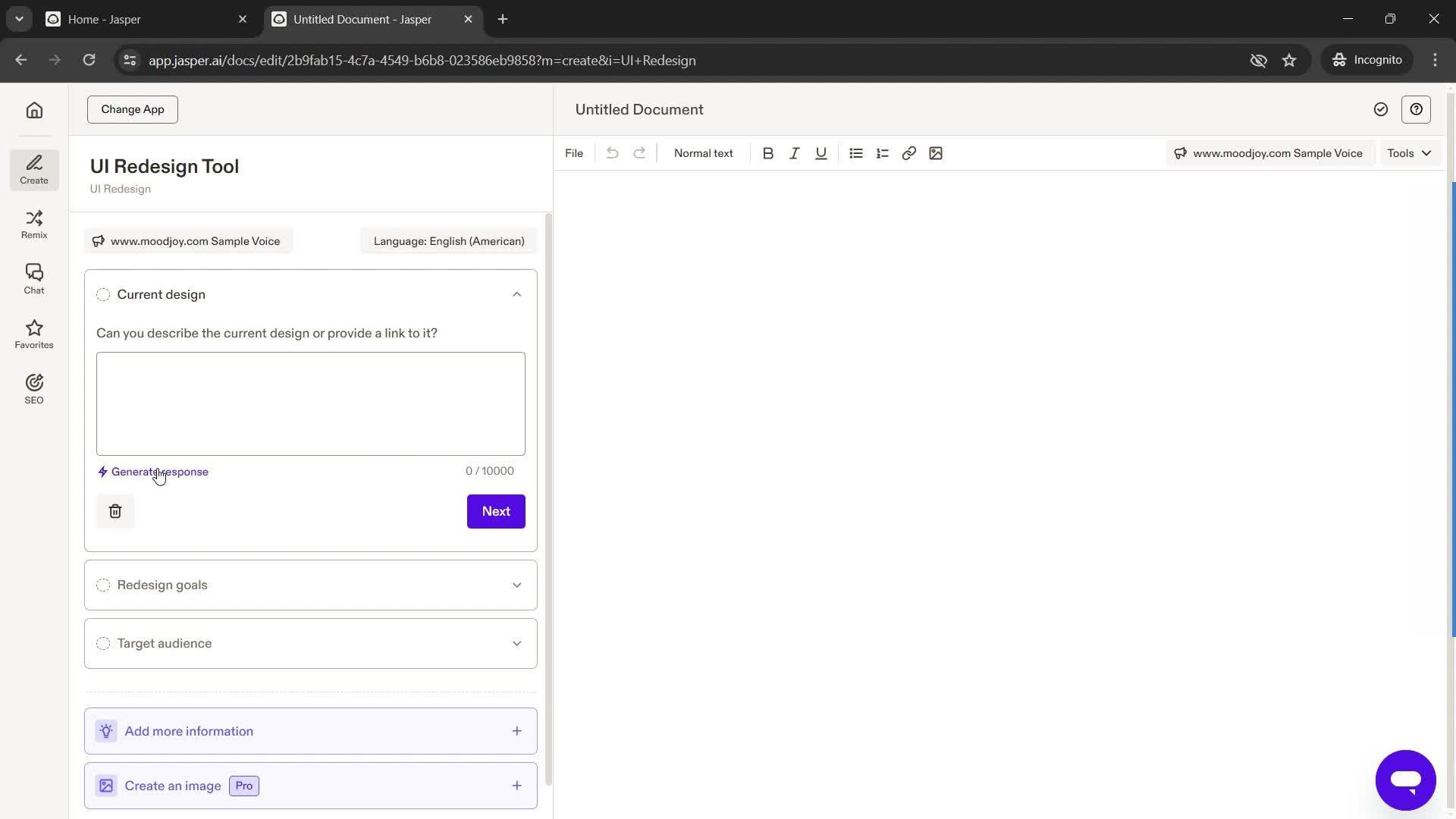Select Language English American option
This screenshot has width=1456, height=819.
coord(450,241)
